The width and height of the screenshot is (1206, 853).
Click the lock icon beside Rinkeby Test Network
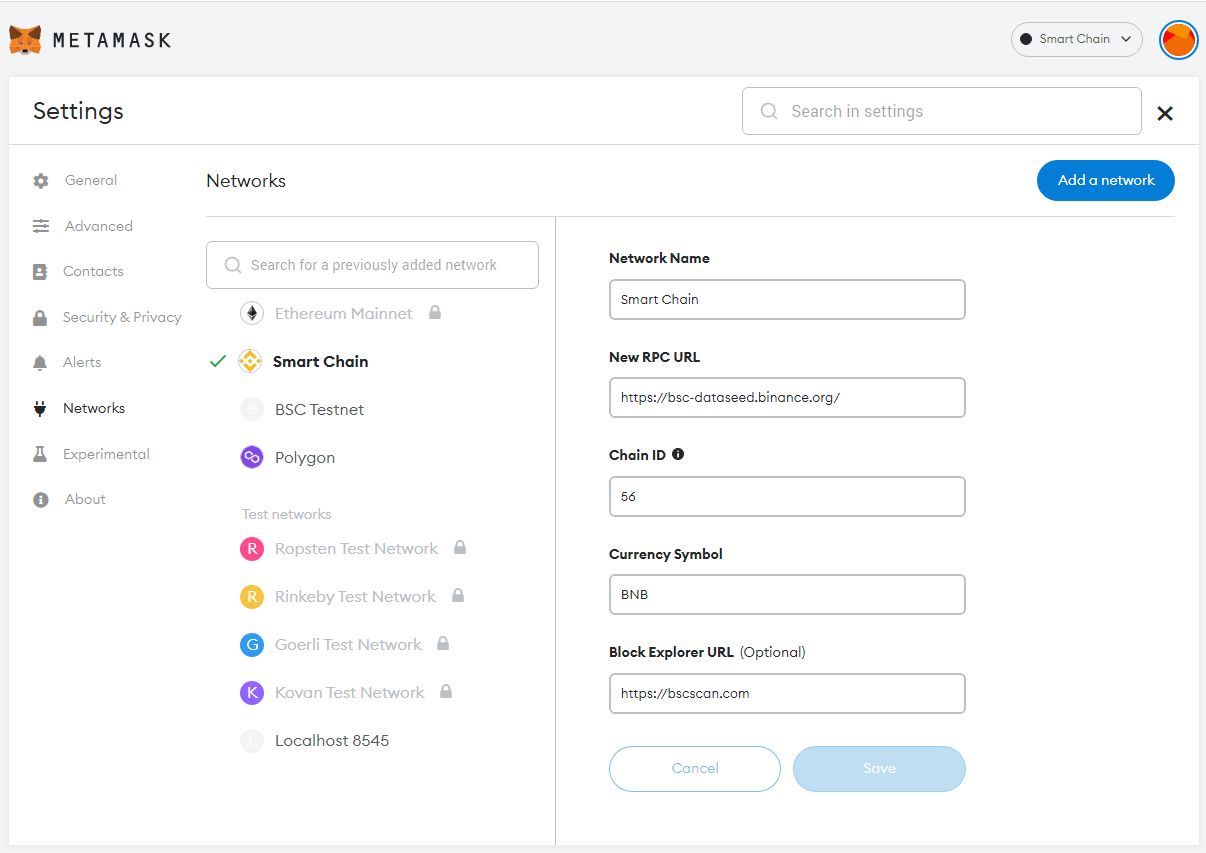pyautogui.click(x=458, y=595)
